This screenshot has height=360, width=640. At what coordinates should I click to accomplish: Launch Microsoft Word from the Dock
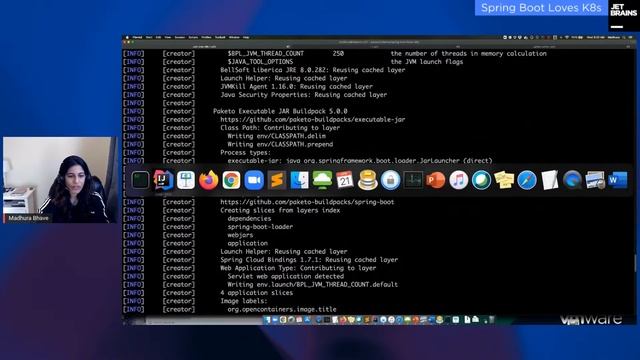618,180
